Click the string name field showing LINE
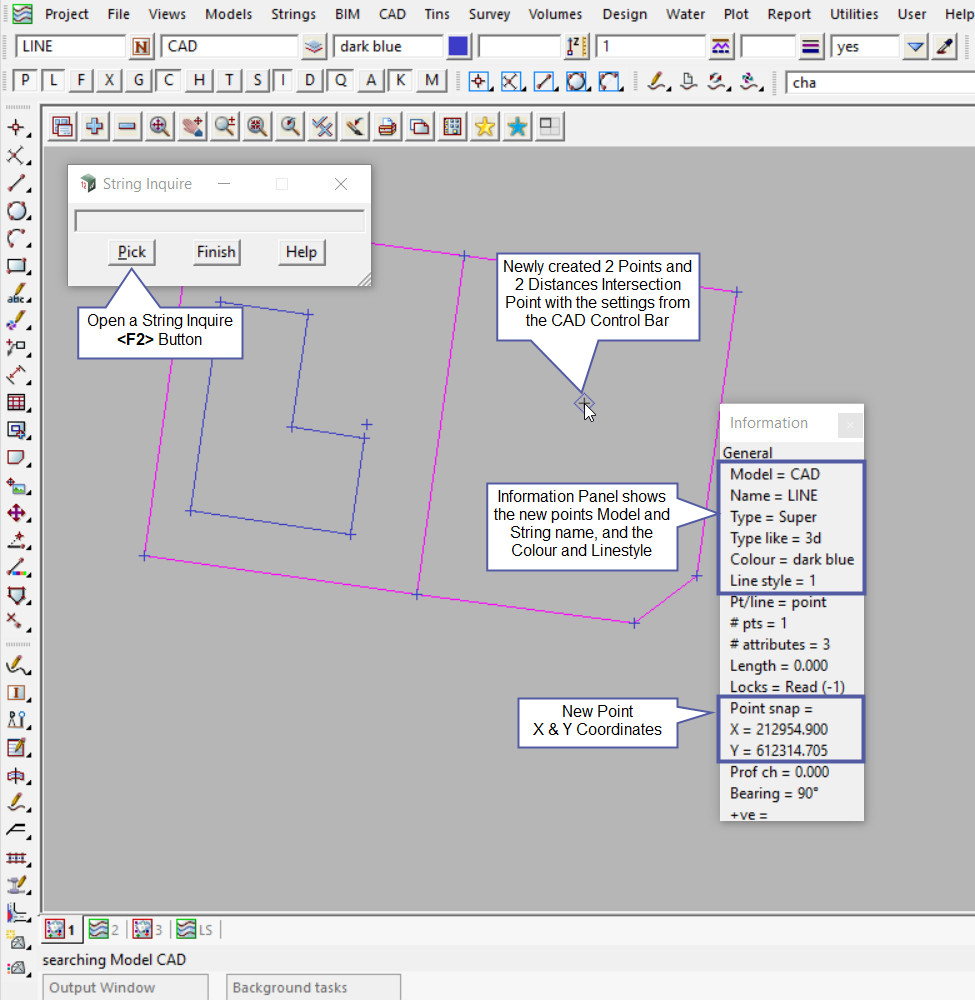975x1000 pixels. [x=70, y=47]
